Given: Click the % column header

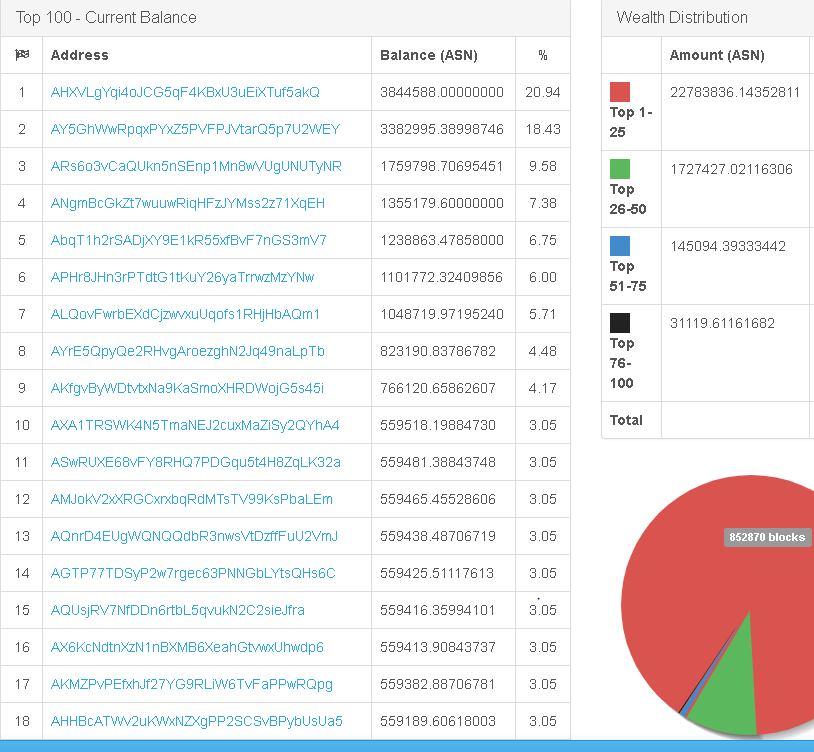Looking at the screenshot, I should pos(543,55).
